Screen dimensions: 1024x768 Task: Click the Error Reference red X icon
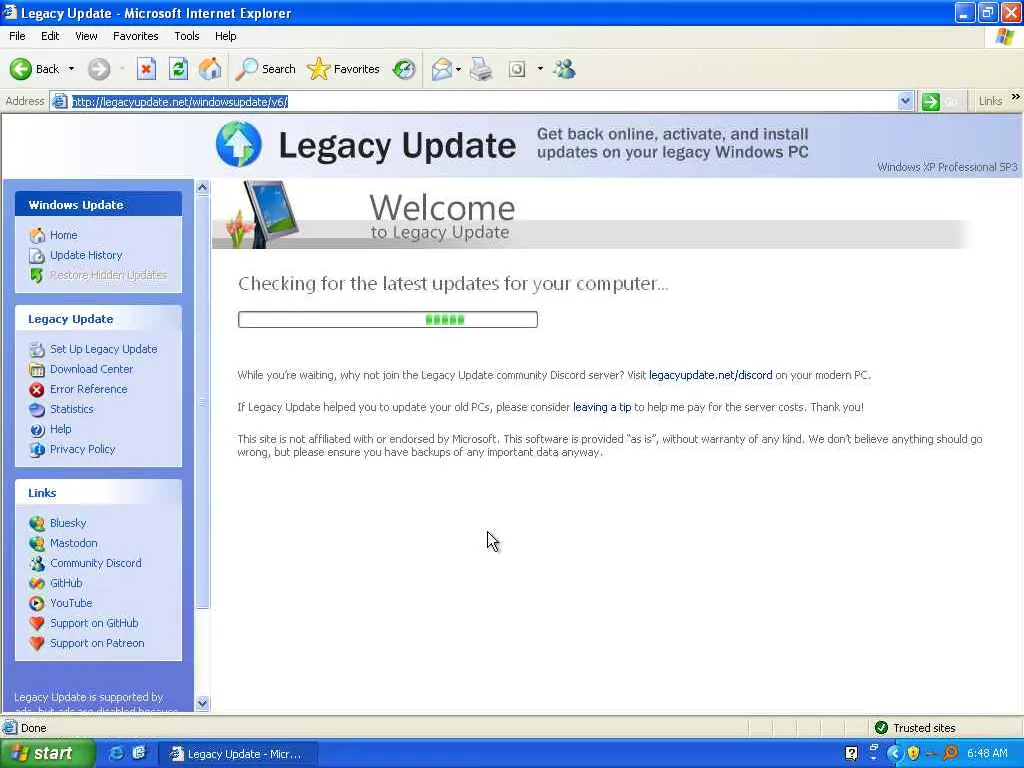pyautogui.click(x=37, y=390)
